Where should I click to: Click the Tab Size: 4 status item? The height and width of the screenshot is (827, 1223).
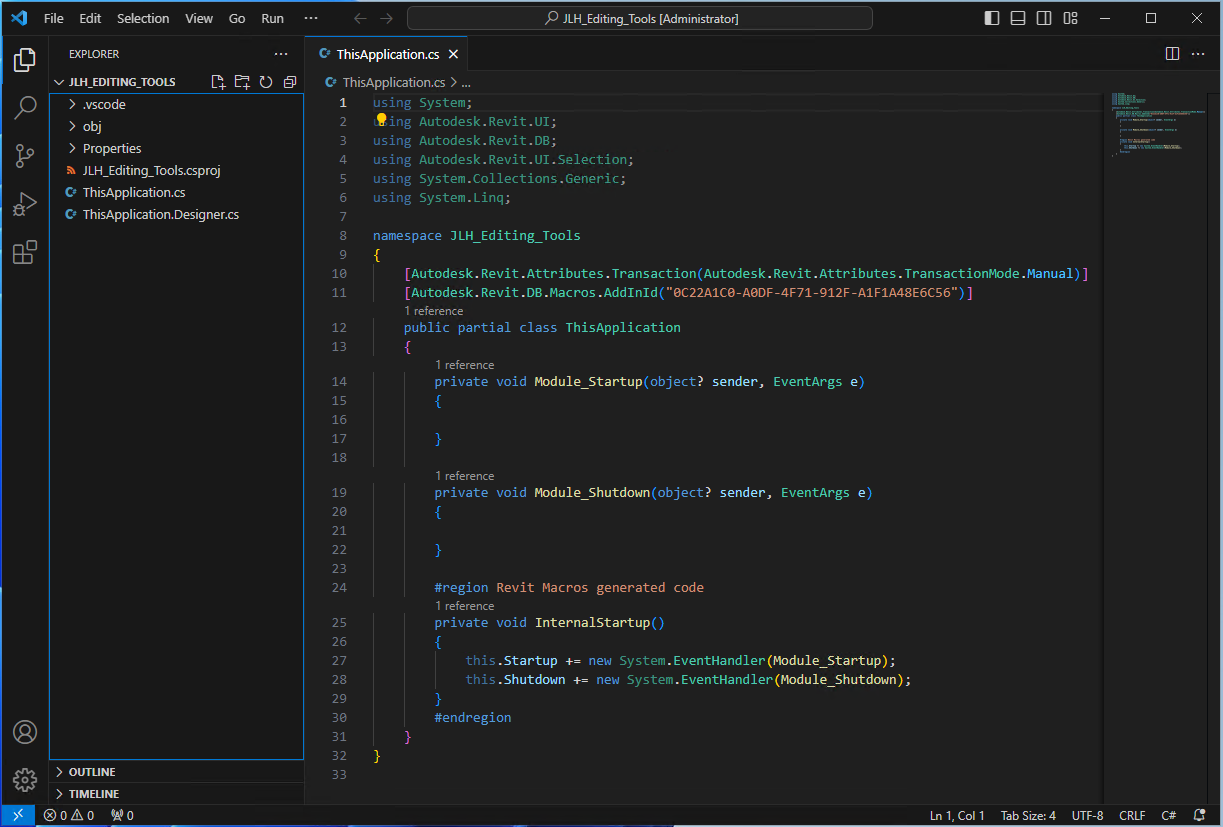[1028, 815]
